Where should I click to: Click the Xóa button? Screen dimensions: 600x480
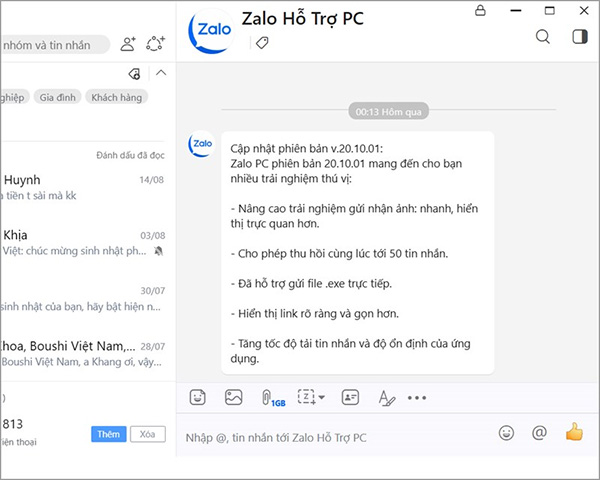(148, 434)
